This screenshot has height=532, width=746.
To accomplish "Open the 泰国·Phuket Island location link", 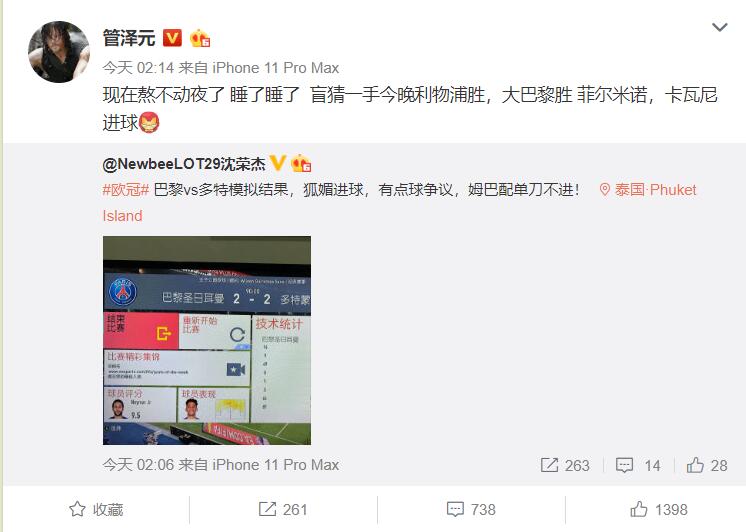I will pos(647,190).
